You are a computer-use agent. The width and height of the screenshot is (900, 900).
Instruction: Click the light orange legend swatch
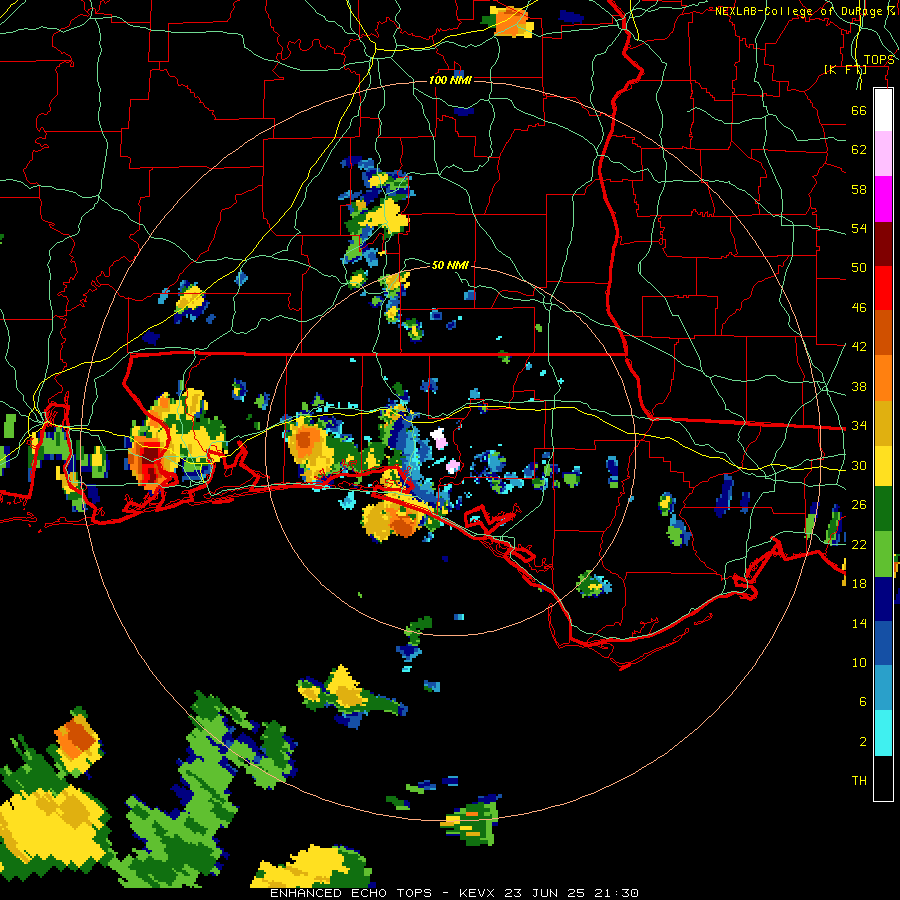(x=883, y=378)
